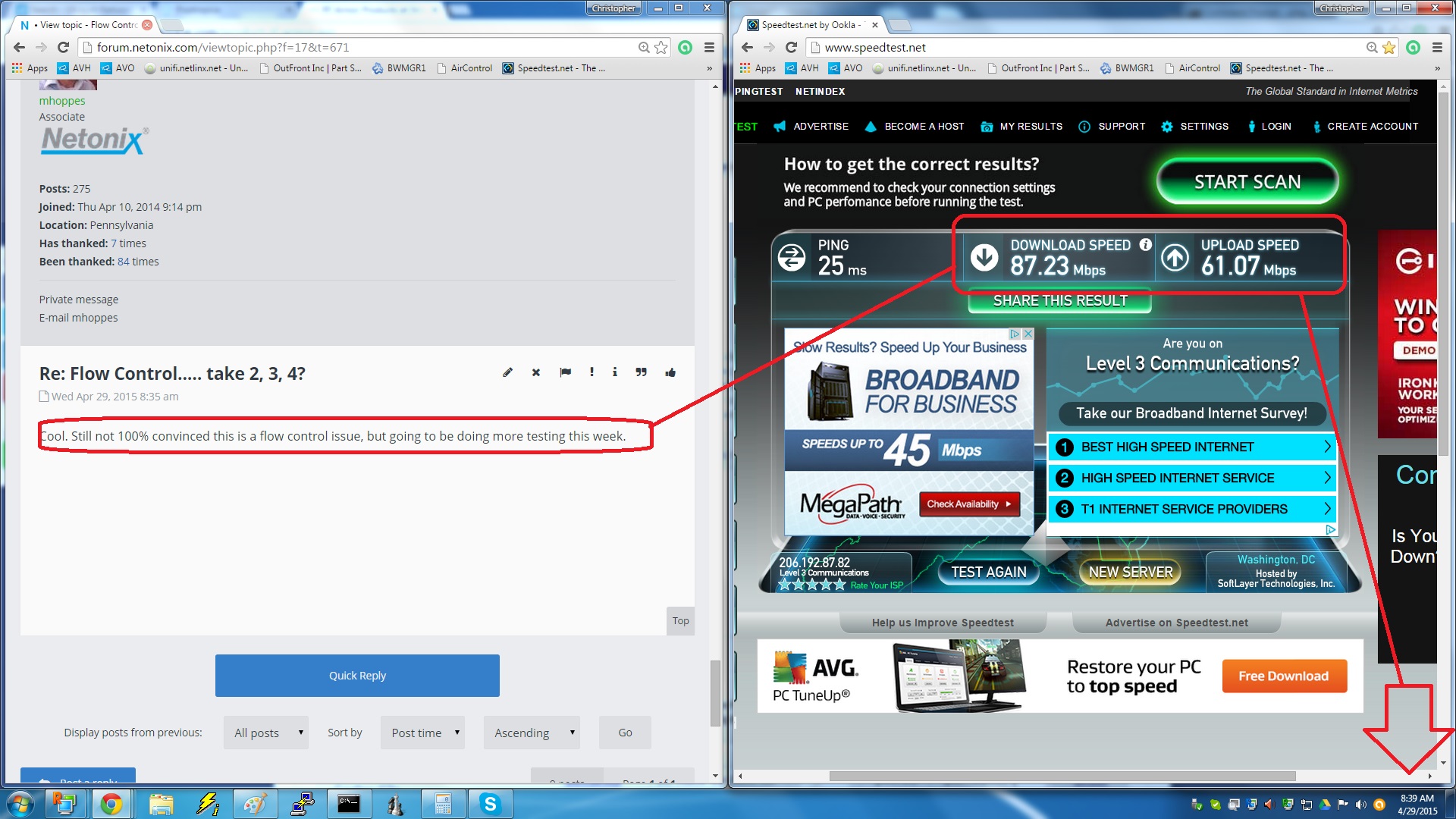Open the file explorer taskbar icon
This screenshot has height=819, width=1456.
[161, 804]
